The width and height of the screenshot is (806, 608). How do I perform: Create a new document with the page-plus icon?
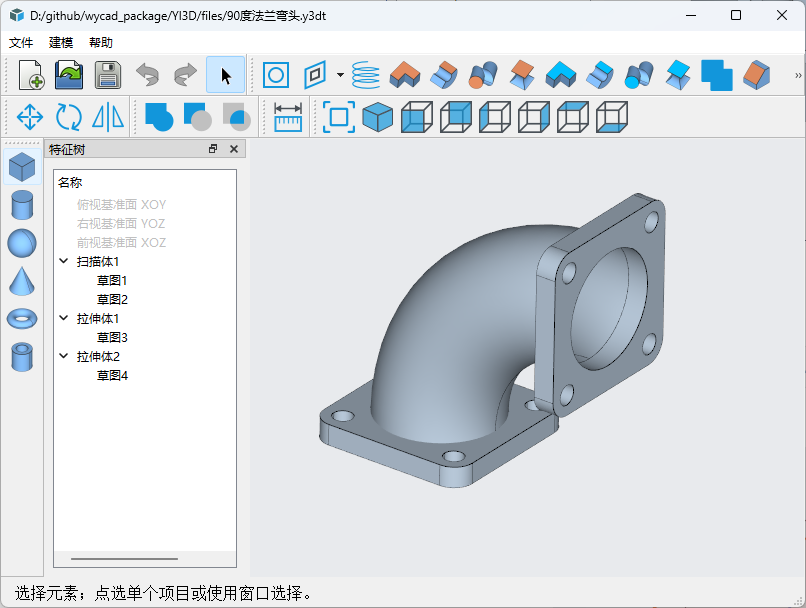coord(31,75)
